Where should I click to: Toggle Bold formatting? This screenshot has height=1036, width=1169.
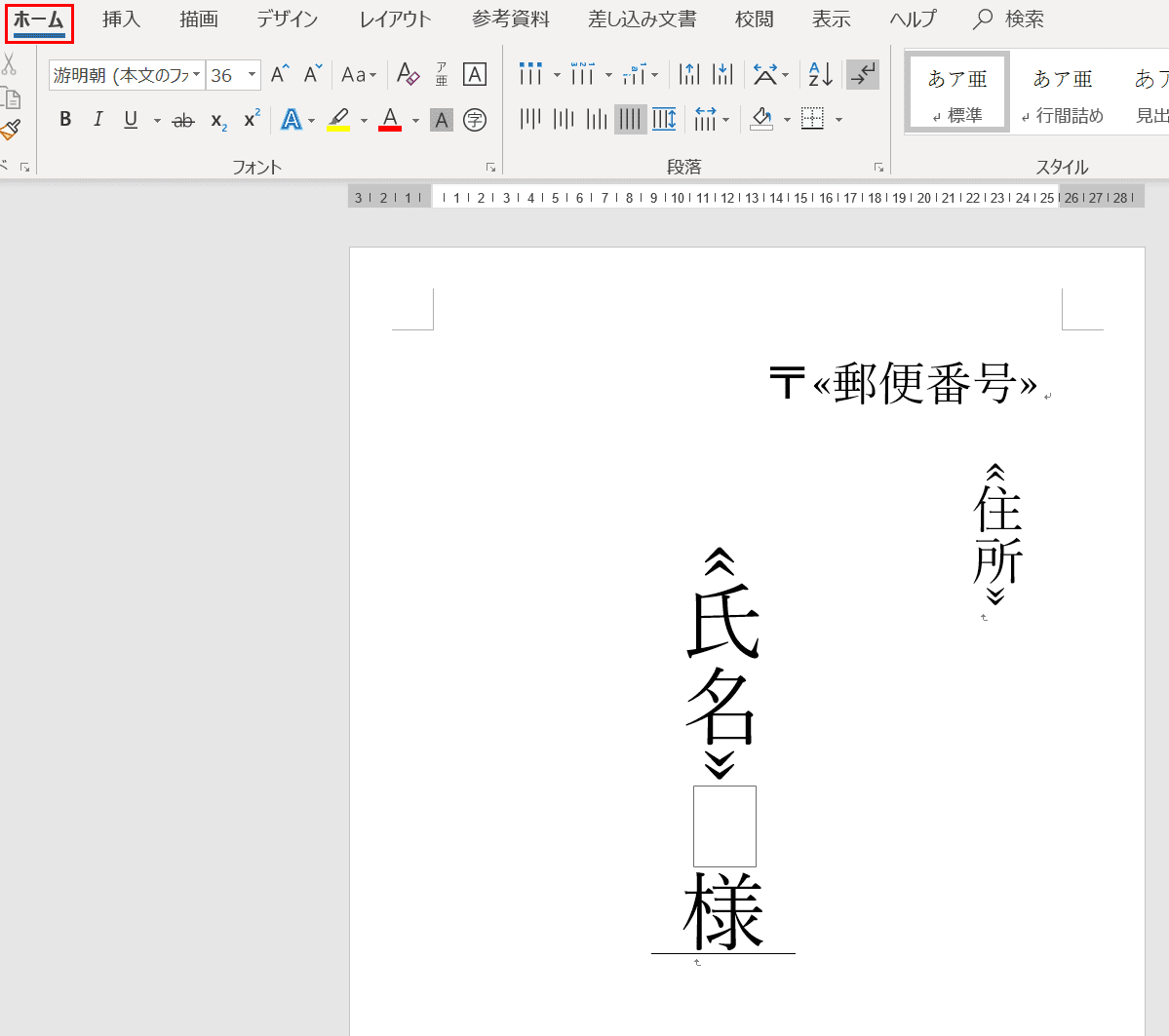point(65,119)
